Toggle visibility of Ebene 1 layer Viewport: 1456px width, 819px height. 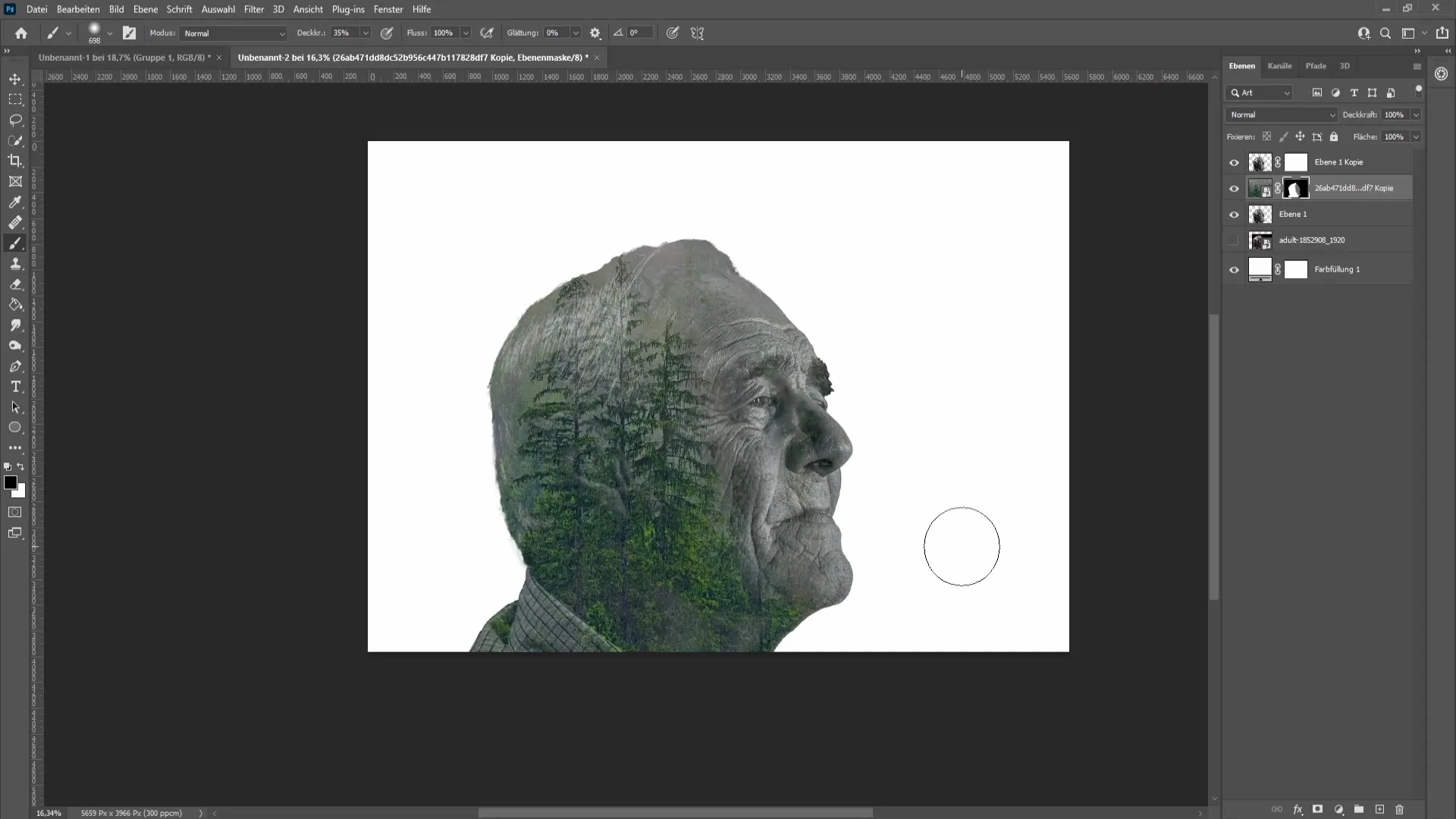click(x=1234, y=214)
